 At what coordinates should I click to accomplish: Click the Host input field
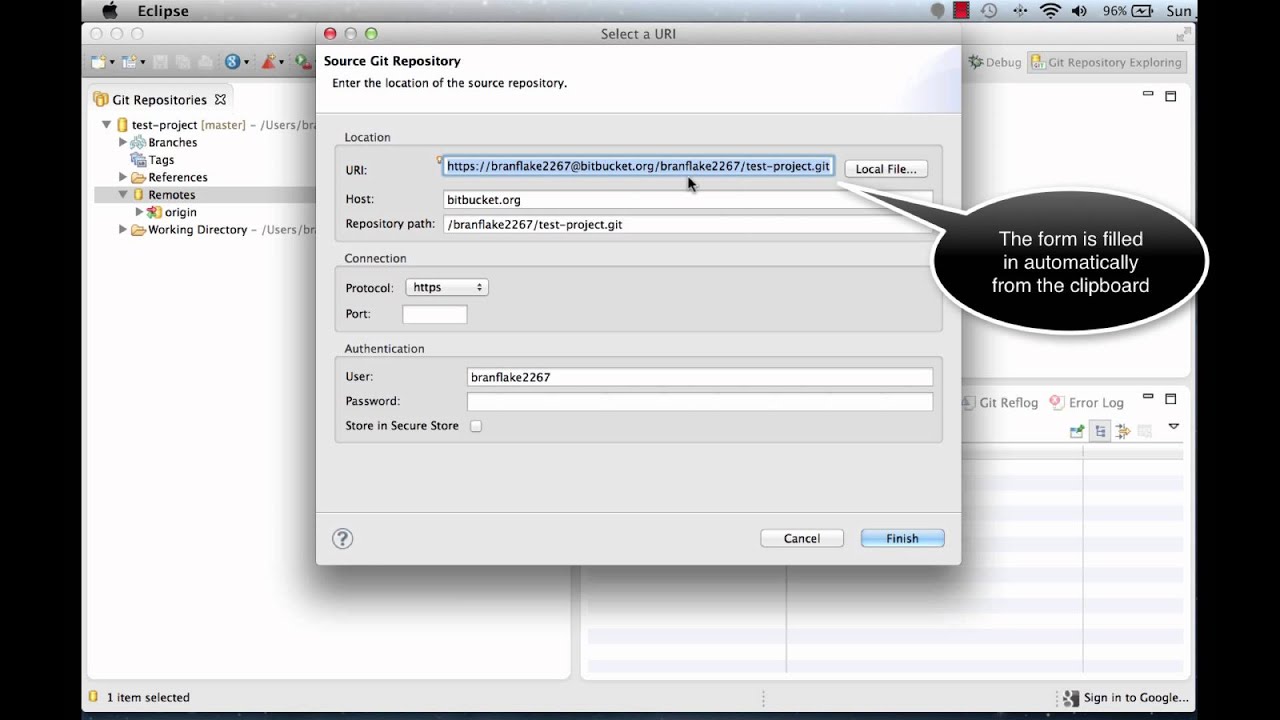click(688, 200)
